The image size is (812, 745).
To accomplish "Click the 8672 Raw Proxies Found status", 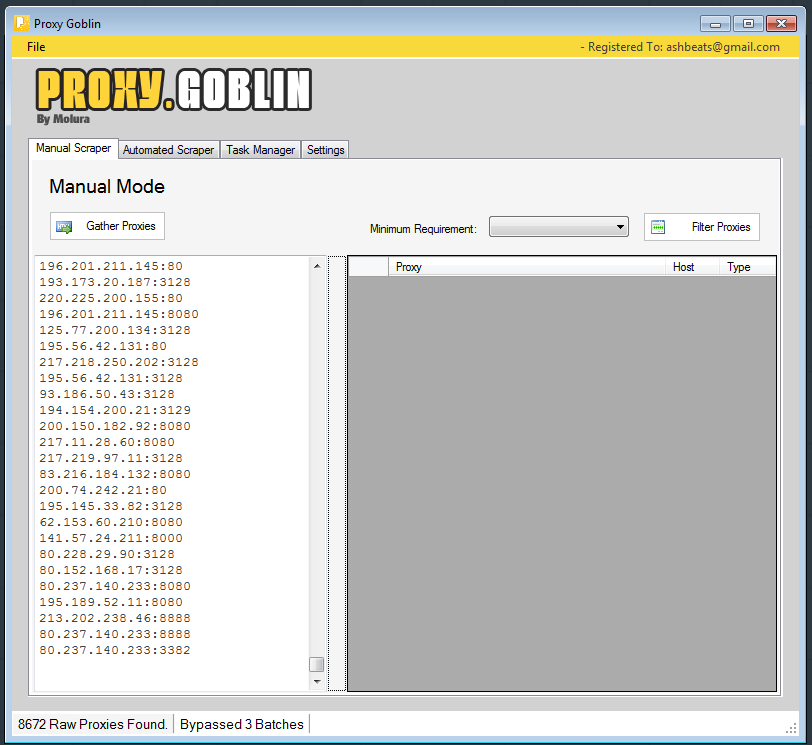I will tap(93, 724).
